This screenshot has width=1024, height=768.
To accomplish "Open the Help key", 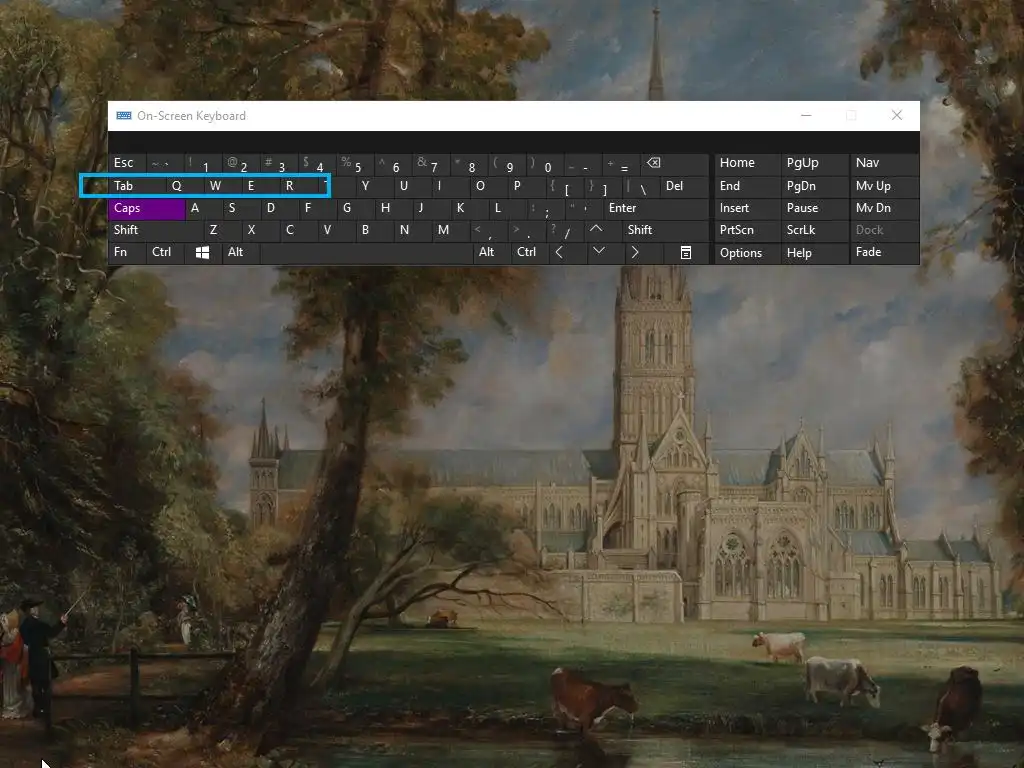I will (x=814, y=253).
